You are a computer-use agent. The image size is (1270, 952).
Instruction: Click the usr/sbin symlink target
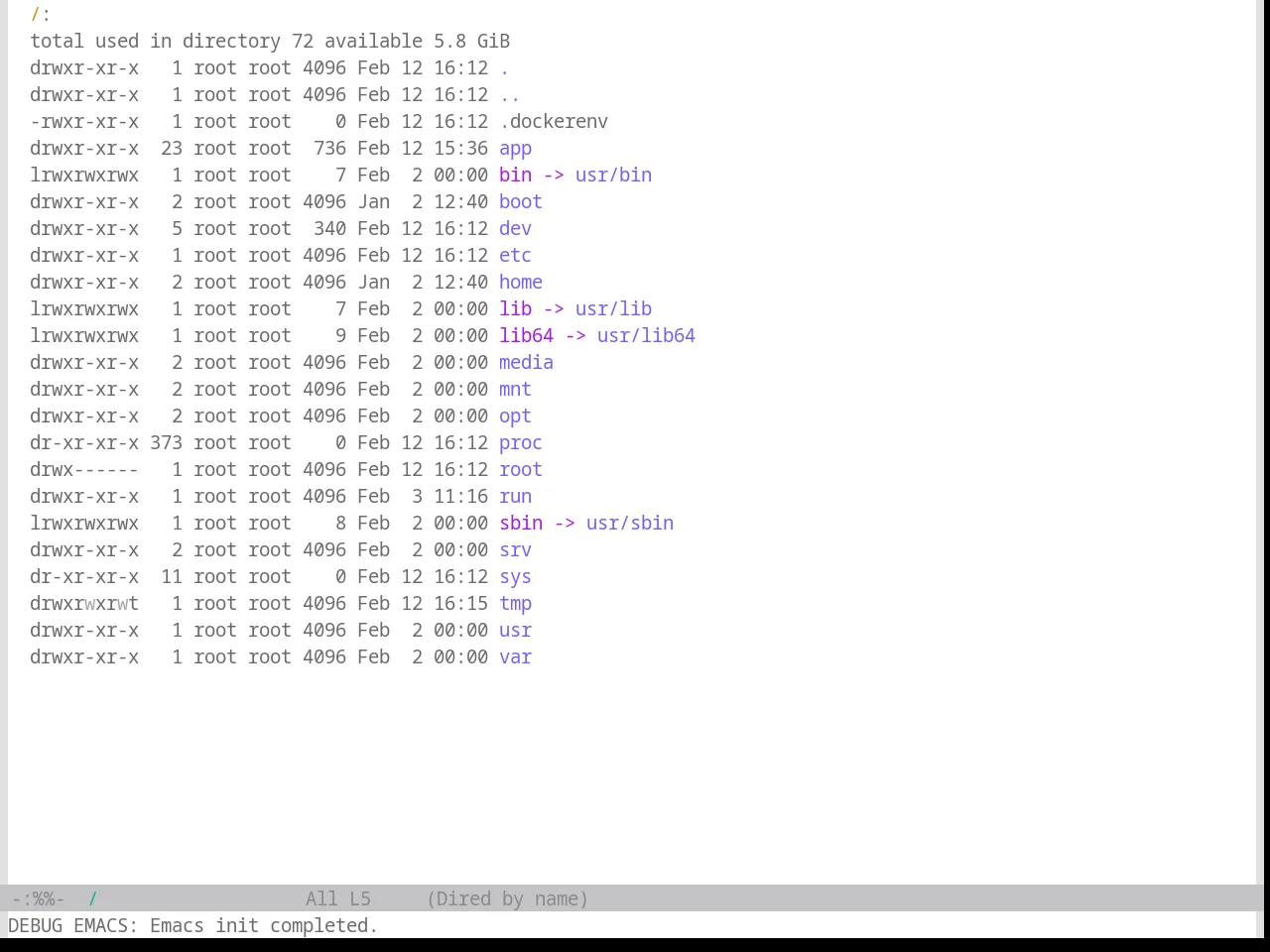pyautogui.click(x=630, y=524)
